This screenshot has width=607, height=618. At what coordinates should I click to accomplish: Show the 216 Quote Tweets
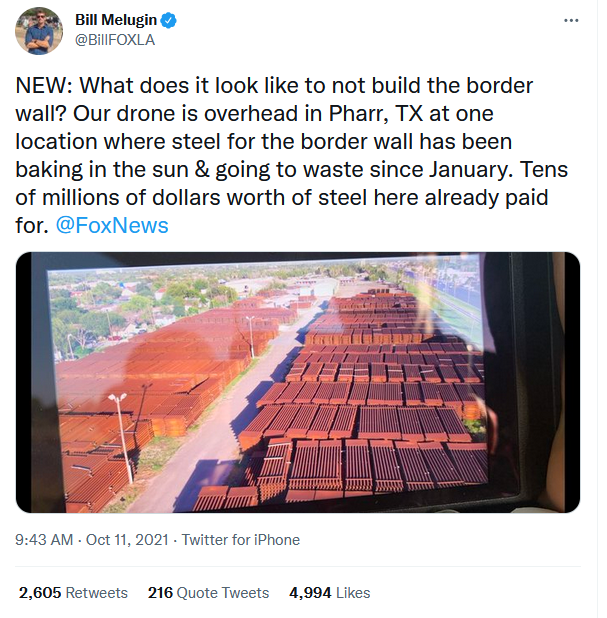(208, 593)
